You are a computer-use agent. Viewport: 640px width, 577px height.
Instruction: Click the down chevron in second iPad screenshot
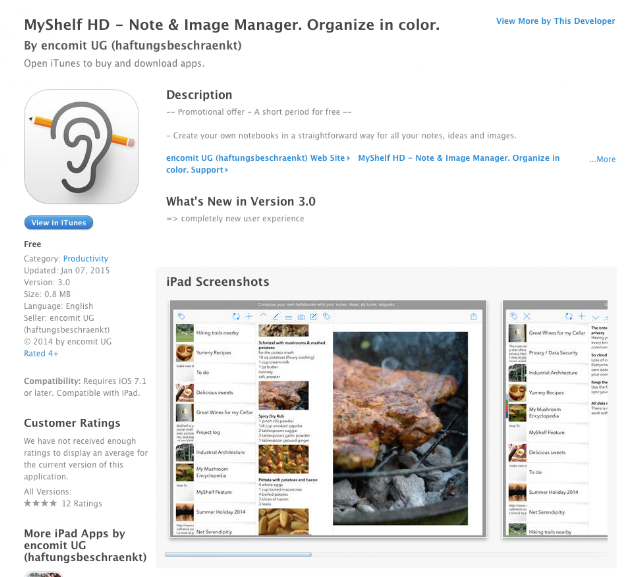pyautogui.click(x=595, y=317)
